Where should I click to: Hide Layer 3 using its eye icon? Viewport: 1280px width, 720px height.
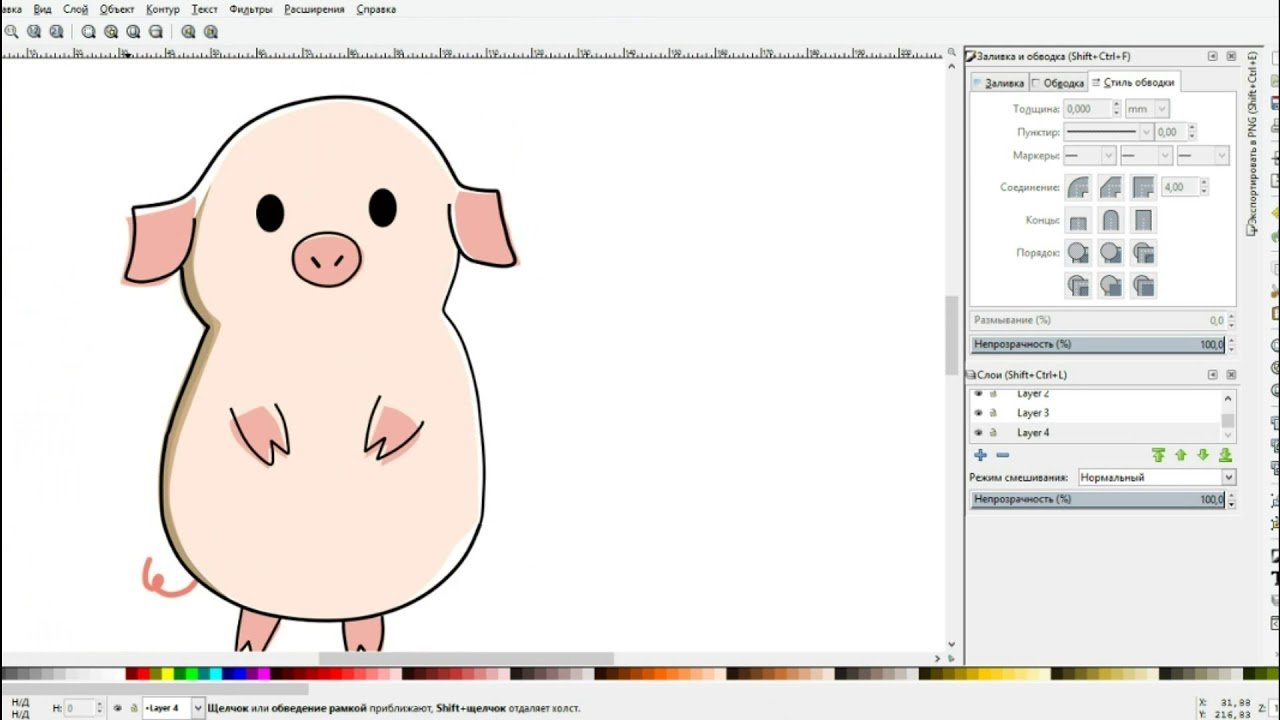(x=978, y=413)
